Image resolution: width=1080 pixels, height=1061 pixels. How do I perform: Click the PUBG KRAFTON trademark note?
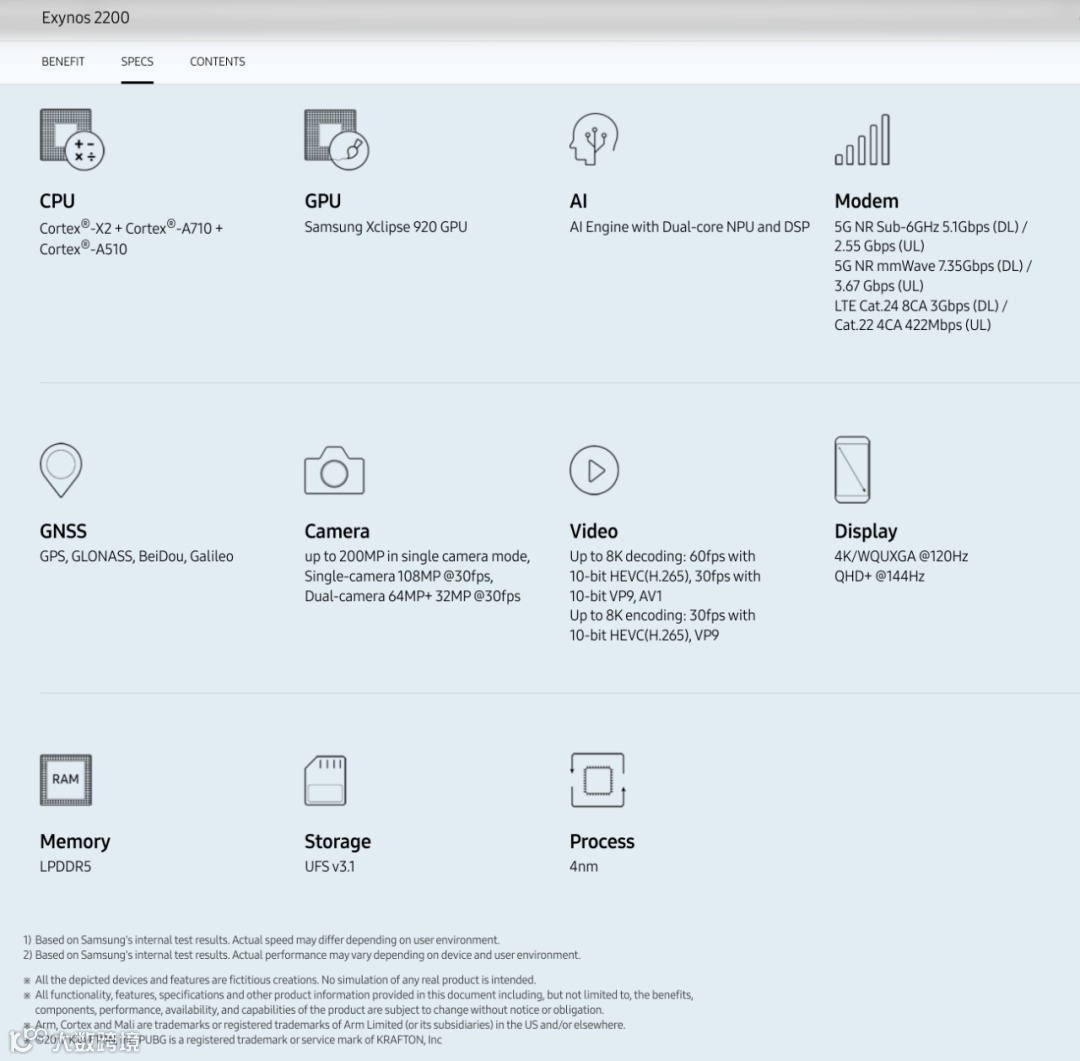(238, 1040)
